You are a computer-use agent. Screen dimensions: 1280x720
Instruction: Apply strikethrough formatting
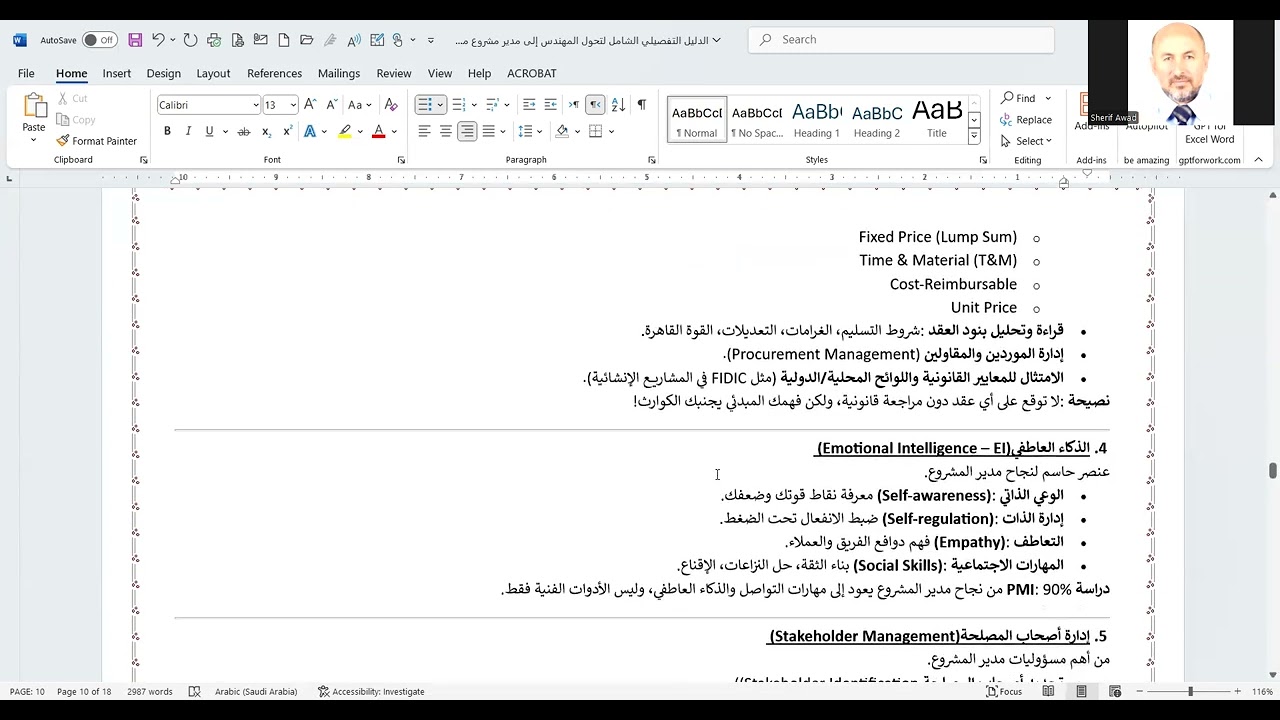[x=244, y=132]
